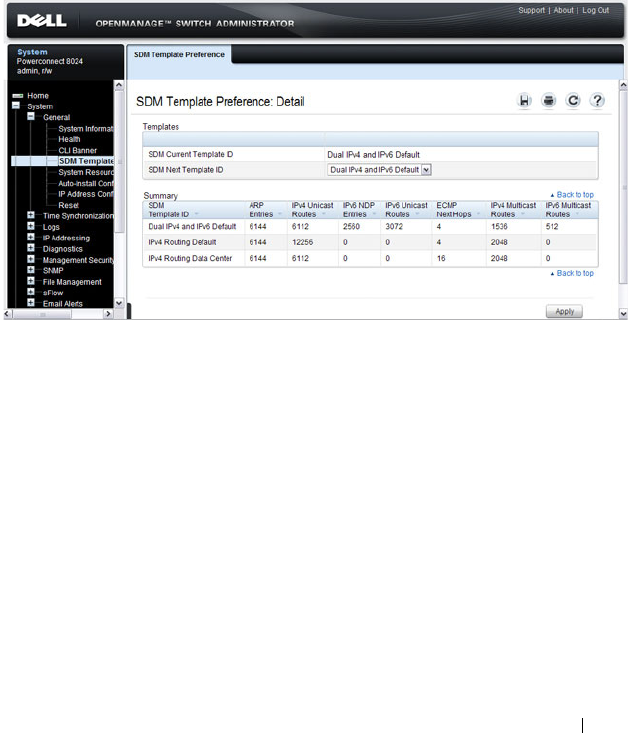Sort by ECMP NextHops column

(458, 210)
